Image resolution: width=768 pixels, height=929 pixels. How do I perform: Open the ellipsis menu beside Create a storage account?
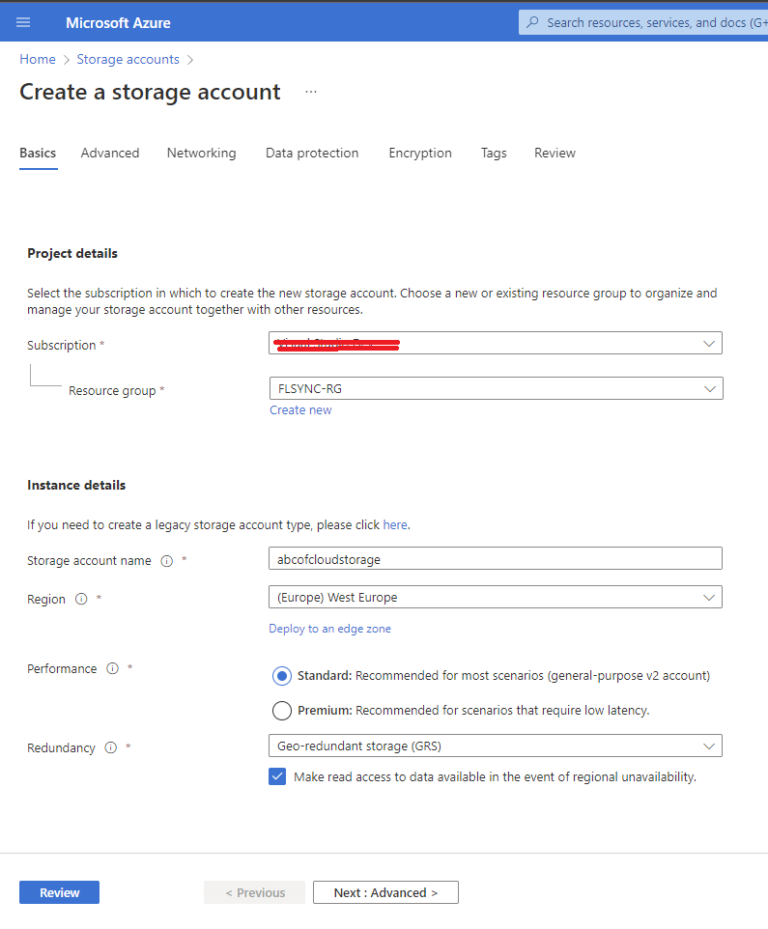[x=310, y=91]
